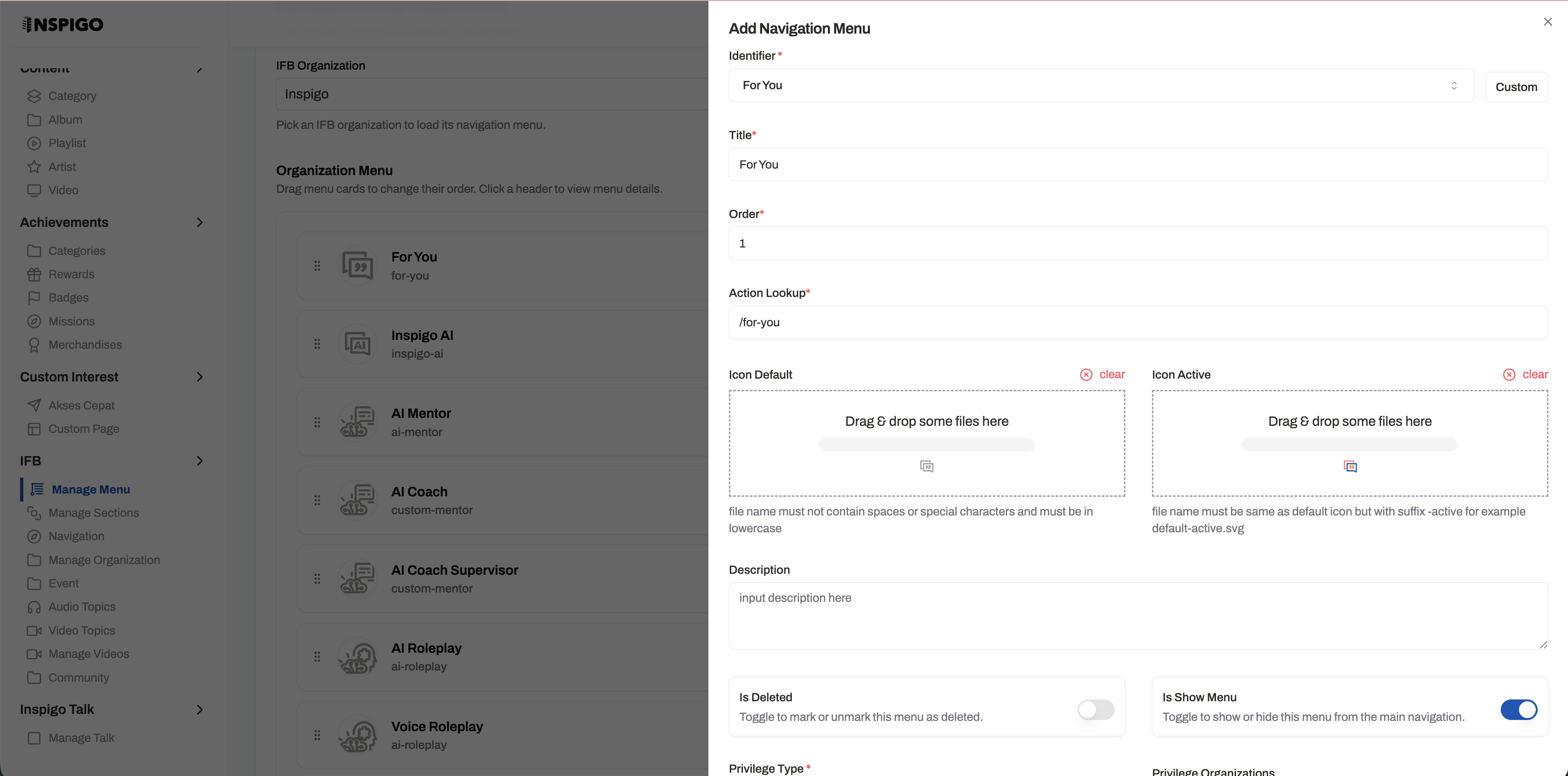Click the Playlist play-circle icon

click(x=34, y=144)
